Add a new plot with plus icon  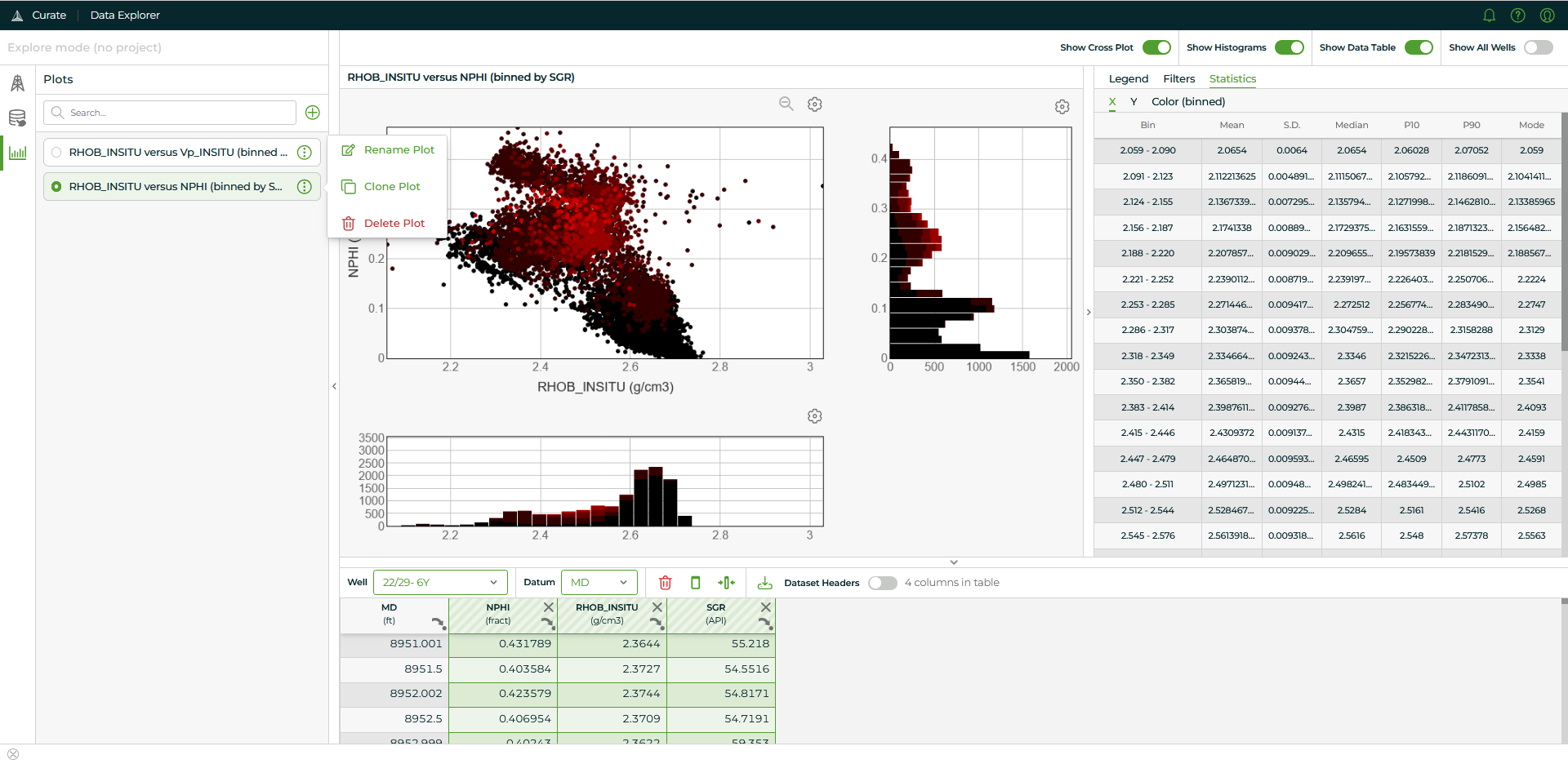click(x=312, y=113)
